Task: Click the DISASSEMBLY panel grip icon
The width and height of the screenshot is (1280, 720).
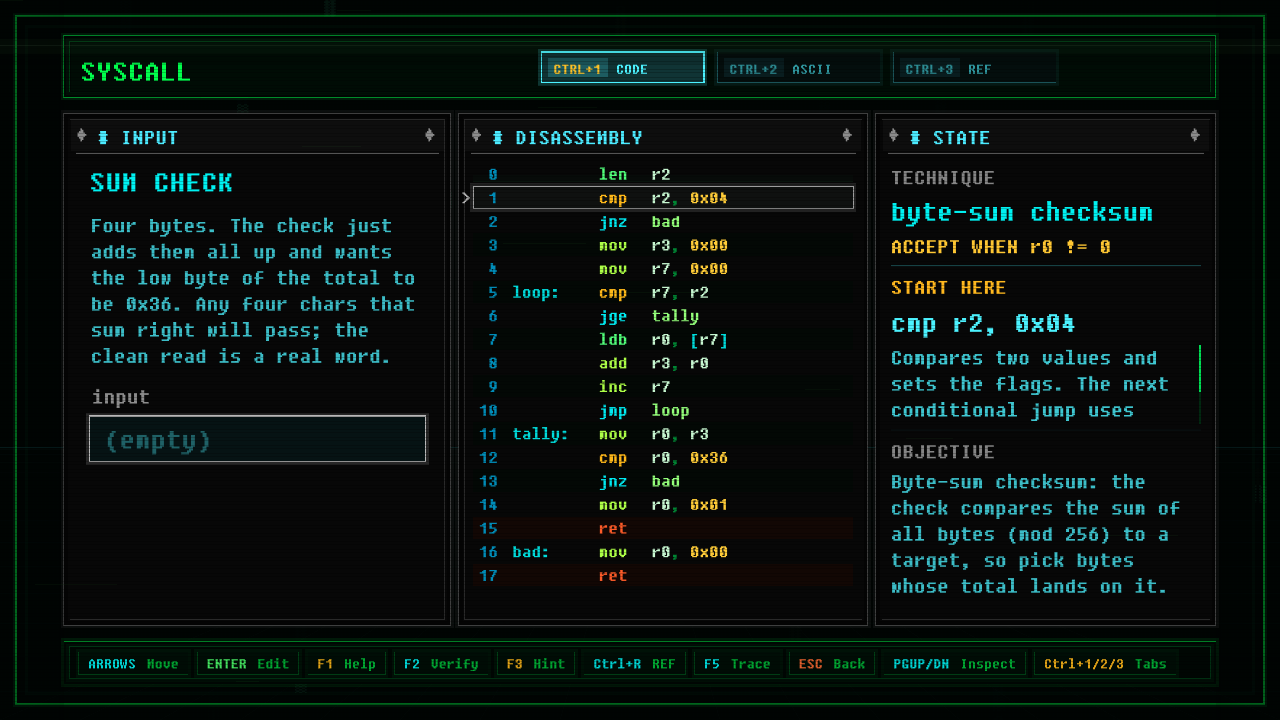Action: (x=497, y=137)
